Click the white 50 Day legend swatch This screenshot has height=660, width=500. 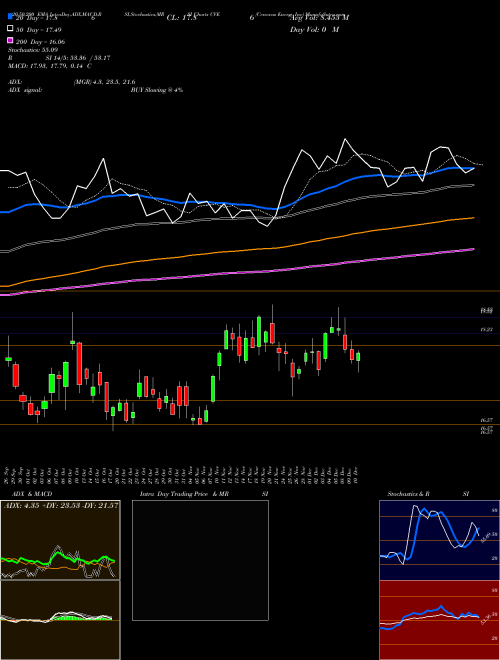point(10,29)
